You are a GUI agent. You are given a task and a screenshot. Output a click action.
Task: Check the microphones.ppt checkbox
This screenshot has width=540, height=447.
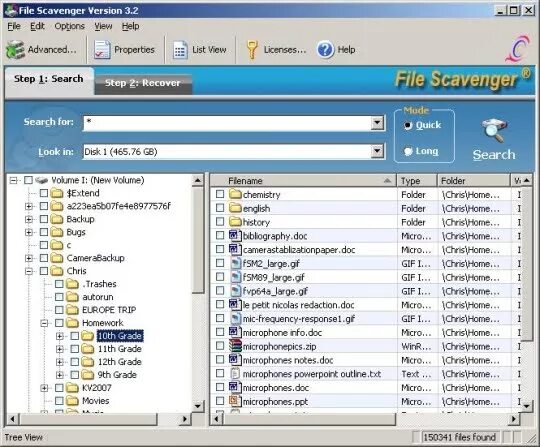pos(220,401)
